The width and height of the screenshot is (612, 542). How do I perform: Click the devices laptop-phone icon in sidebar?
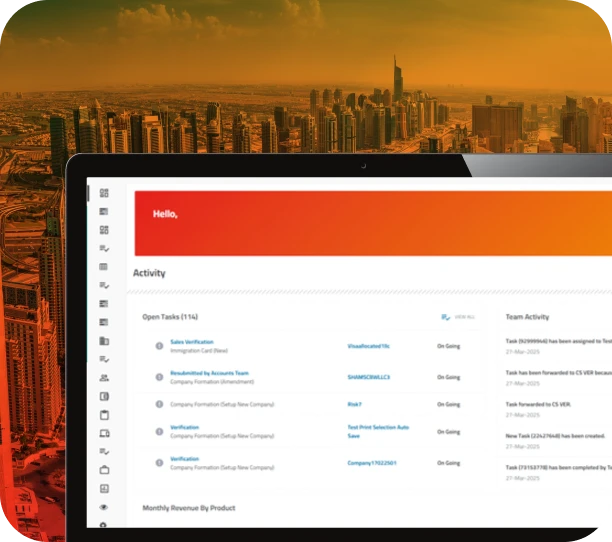point(104,433)
